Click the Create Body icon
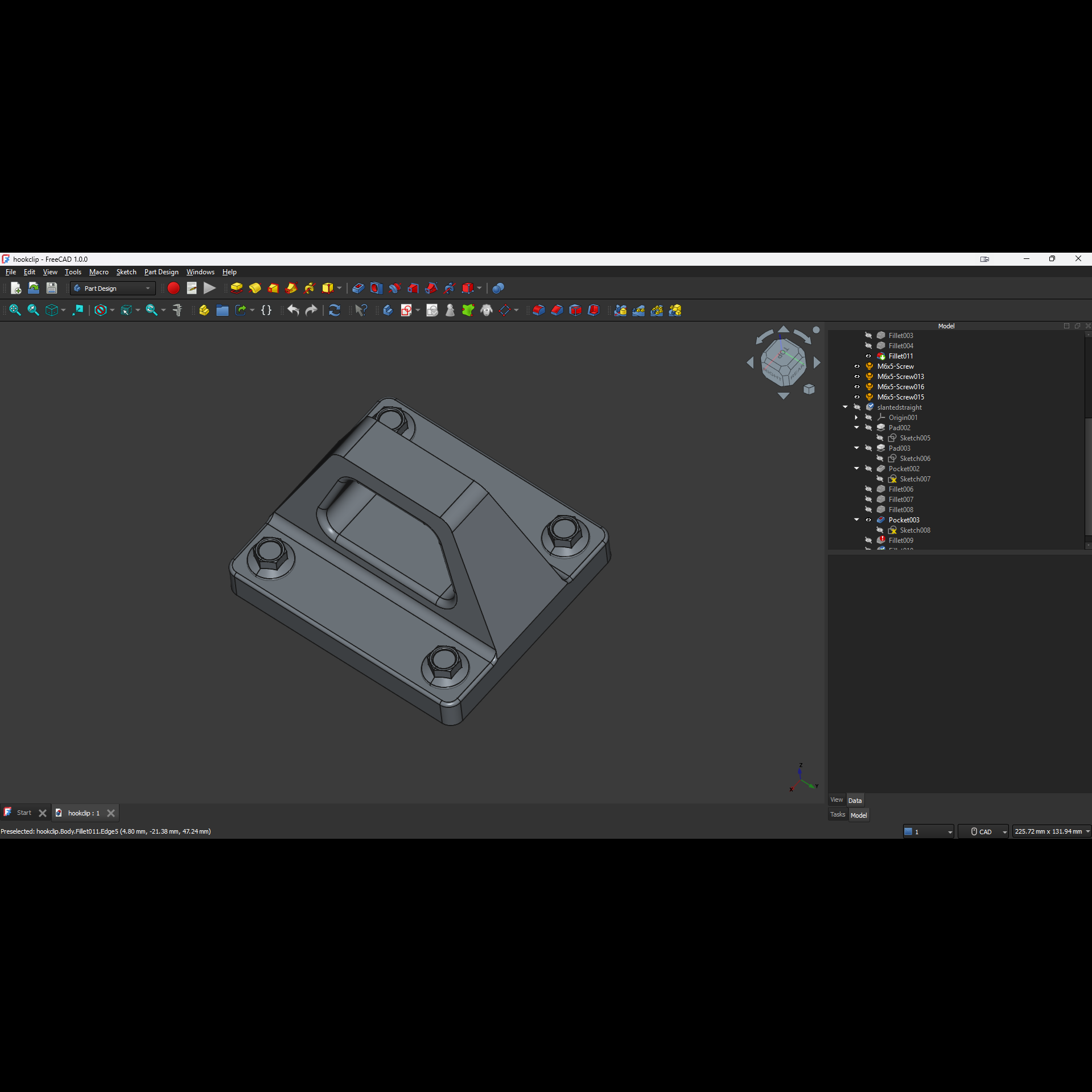 [388, 310]
